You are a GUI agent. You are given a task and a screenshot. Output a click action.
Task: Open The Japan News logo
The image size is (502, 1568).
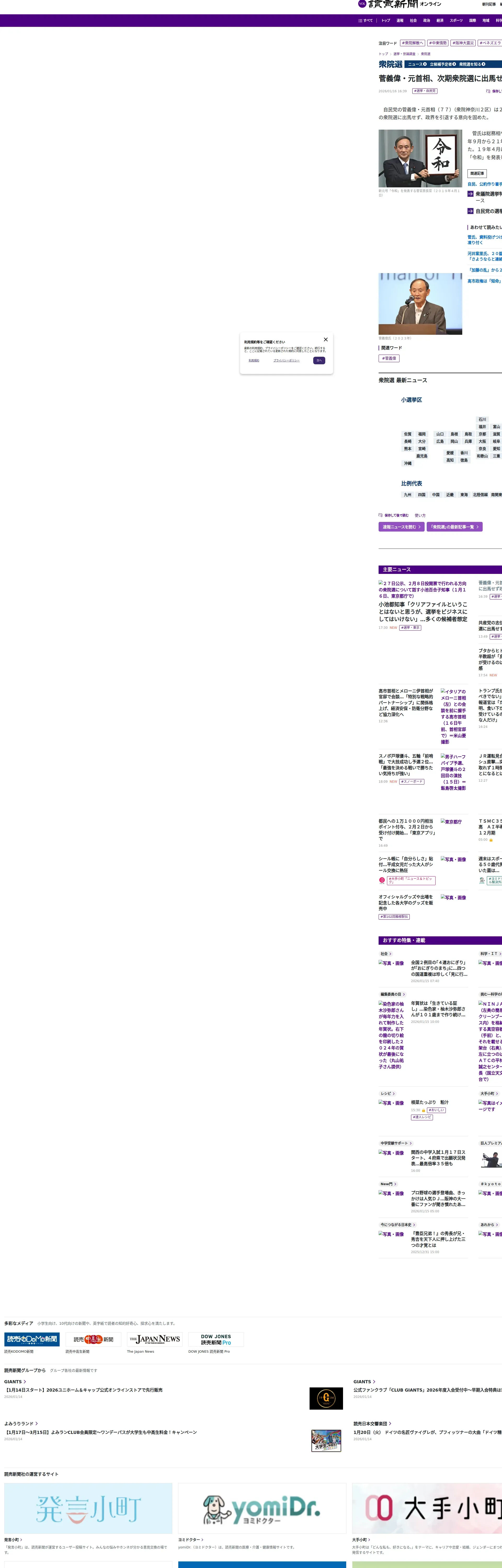click(x=155, y=1339)
